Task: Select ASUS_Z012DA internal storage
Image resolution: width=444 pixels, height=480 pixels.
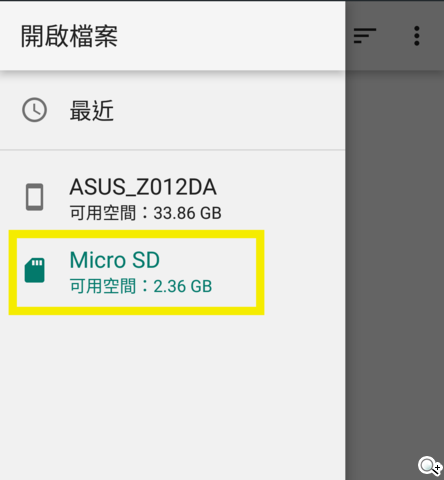Action: pyautogui.click(x=172, y=199)
